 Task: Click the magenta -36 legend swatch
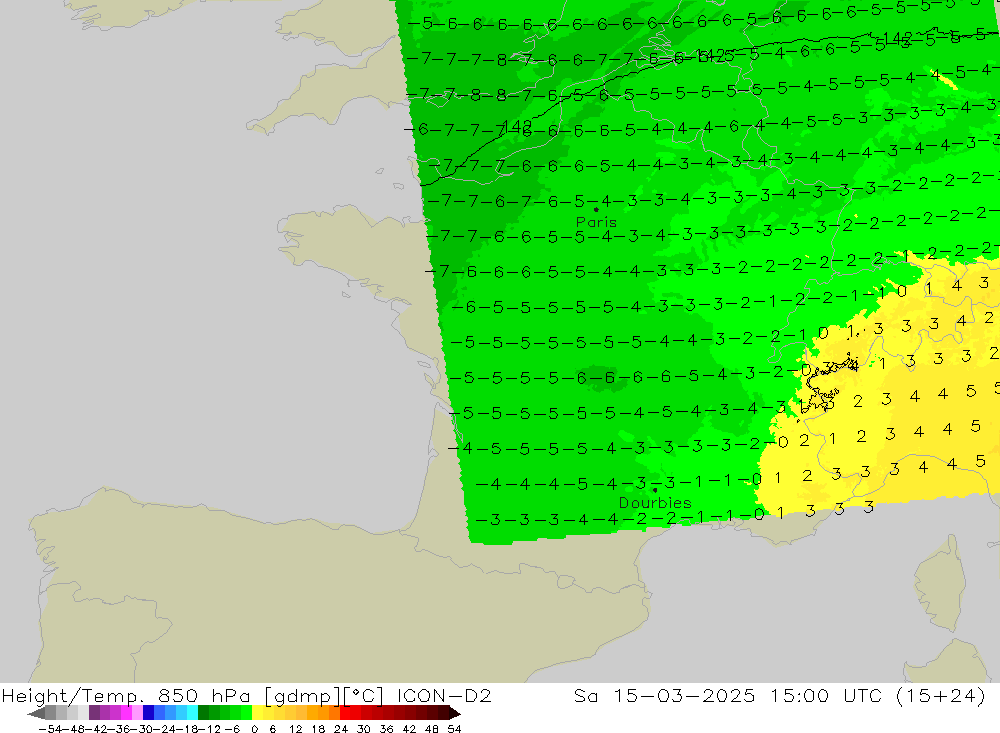(x=126, y=713)
